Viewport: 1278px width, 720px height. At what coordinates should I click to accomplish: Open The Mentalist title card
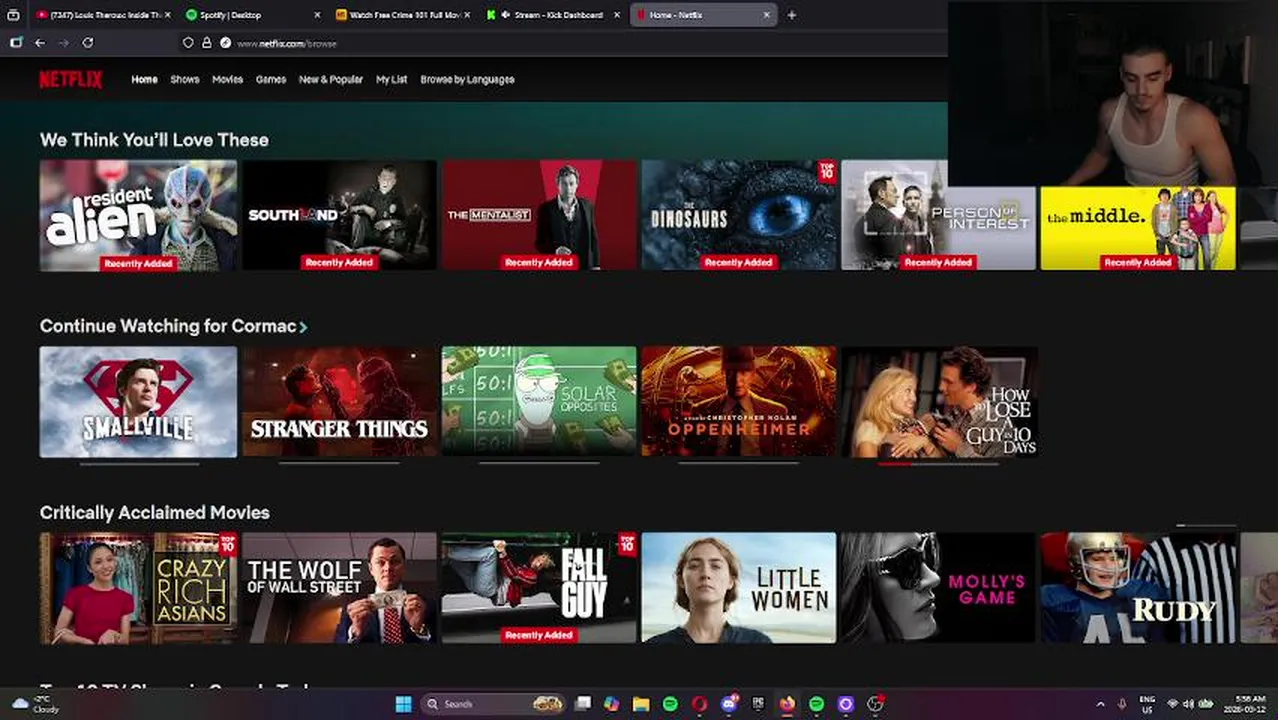[x=539, y=215]
